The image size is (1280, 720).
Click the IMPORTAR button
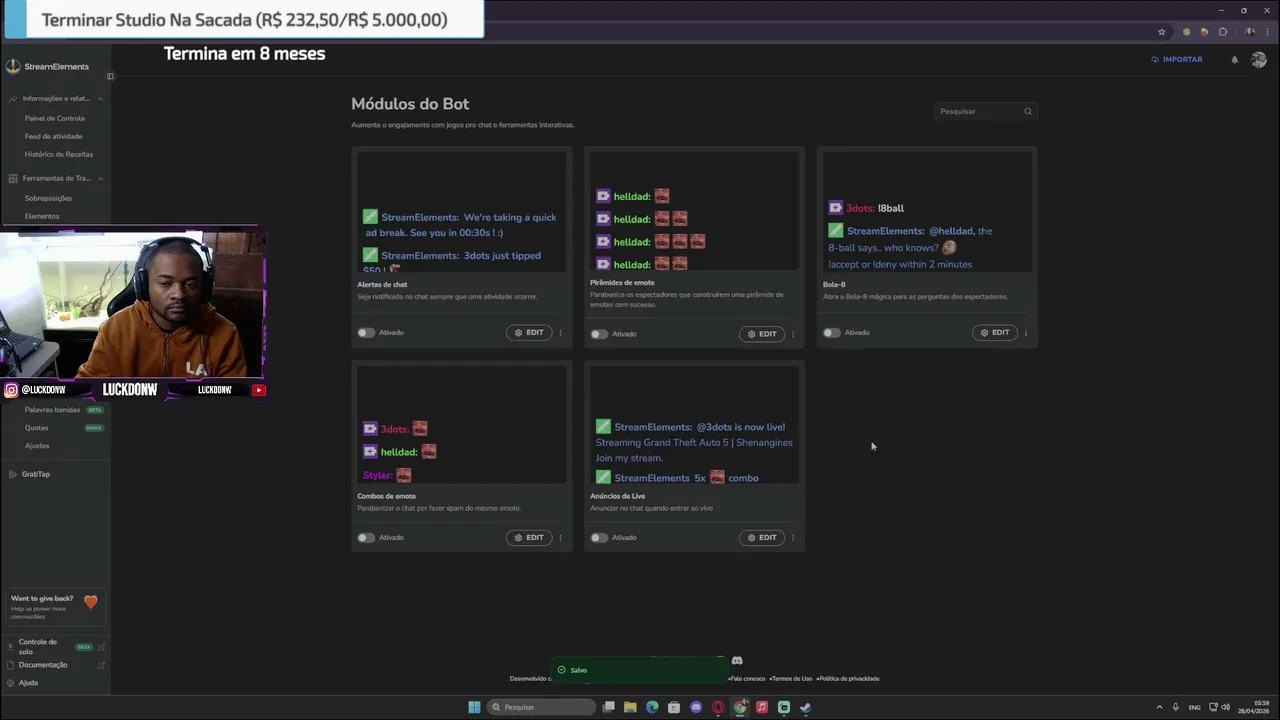coord(1177,59)
